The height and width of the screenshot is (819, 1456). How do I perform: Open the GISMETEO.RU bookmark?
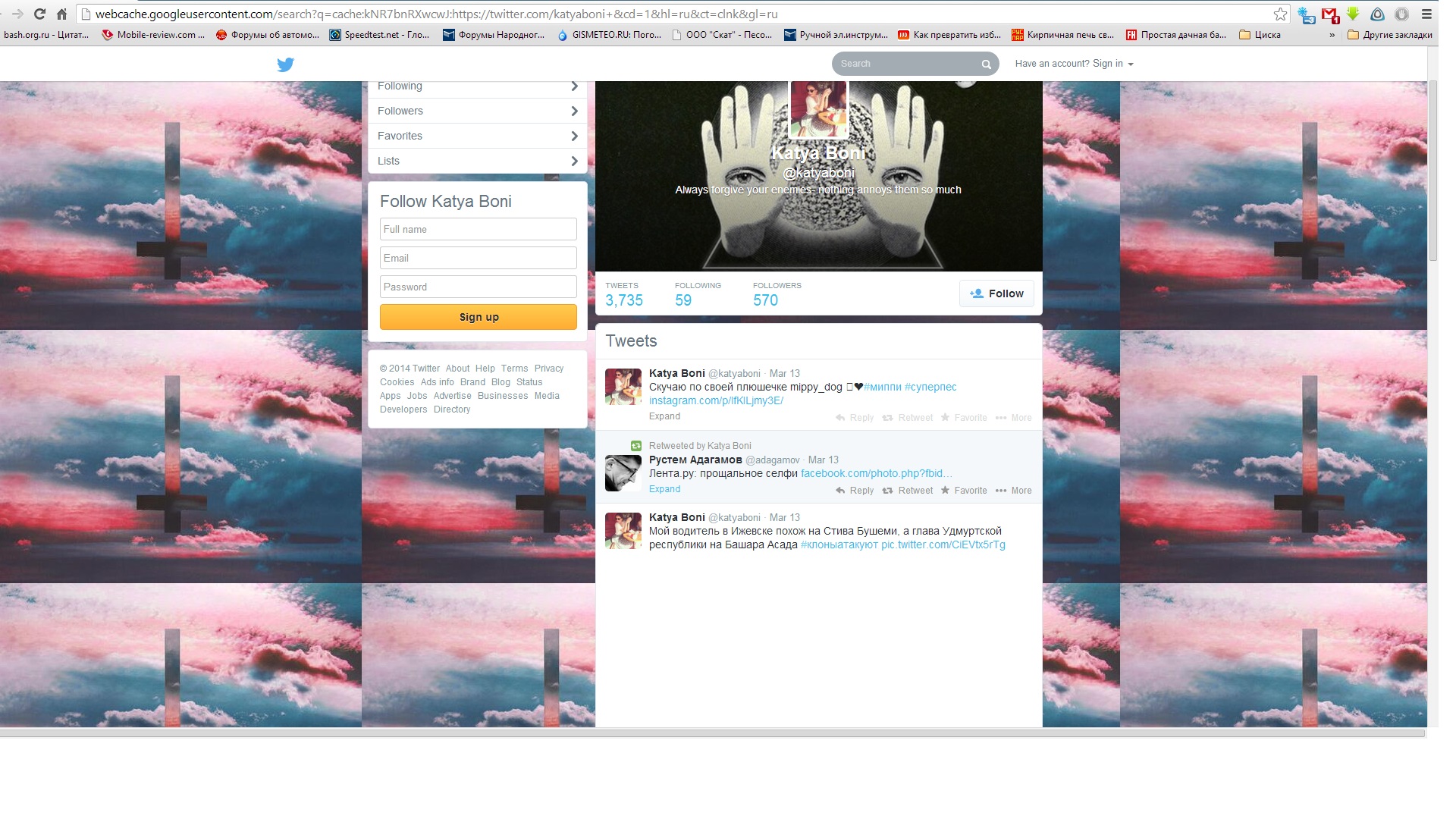point(609,35)
